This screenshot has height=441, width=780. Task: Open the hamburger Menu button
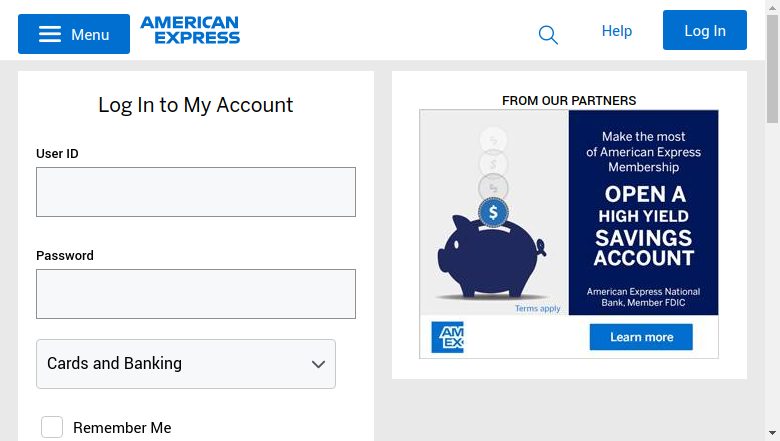click(74, 34)
